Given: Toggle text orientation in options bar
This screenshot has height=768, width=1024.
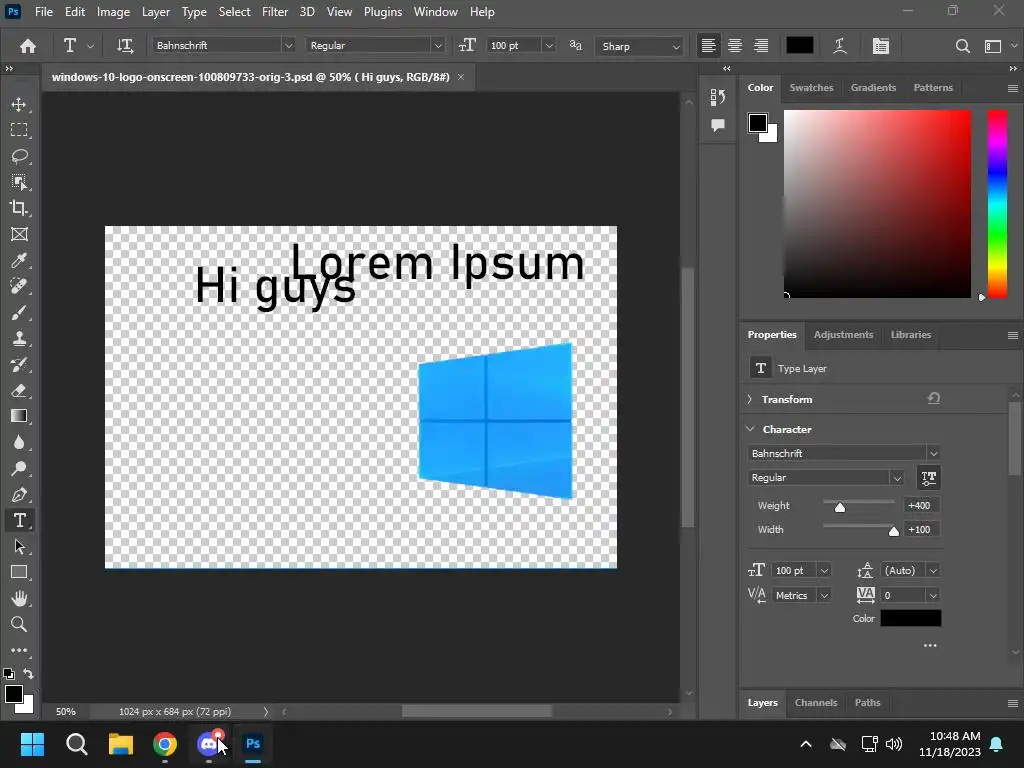Looking at the screenshot, I should coord(125,46).
